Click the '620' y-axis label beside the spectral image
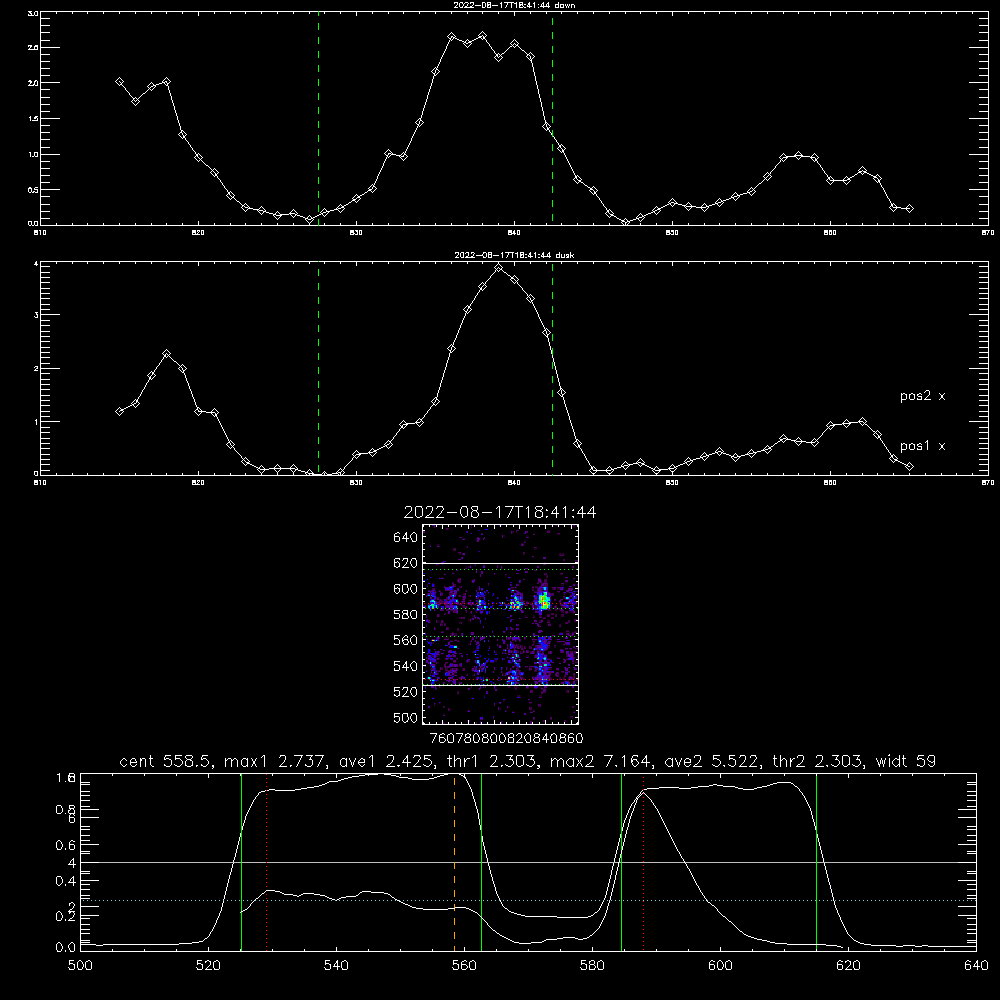 [406, 563]
